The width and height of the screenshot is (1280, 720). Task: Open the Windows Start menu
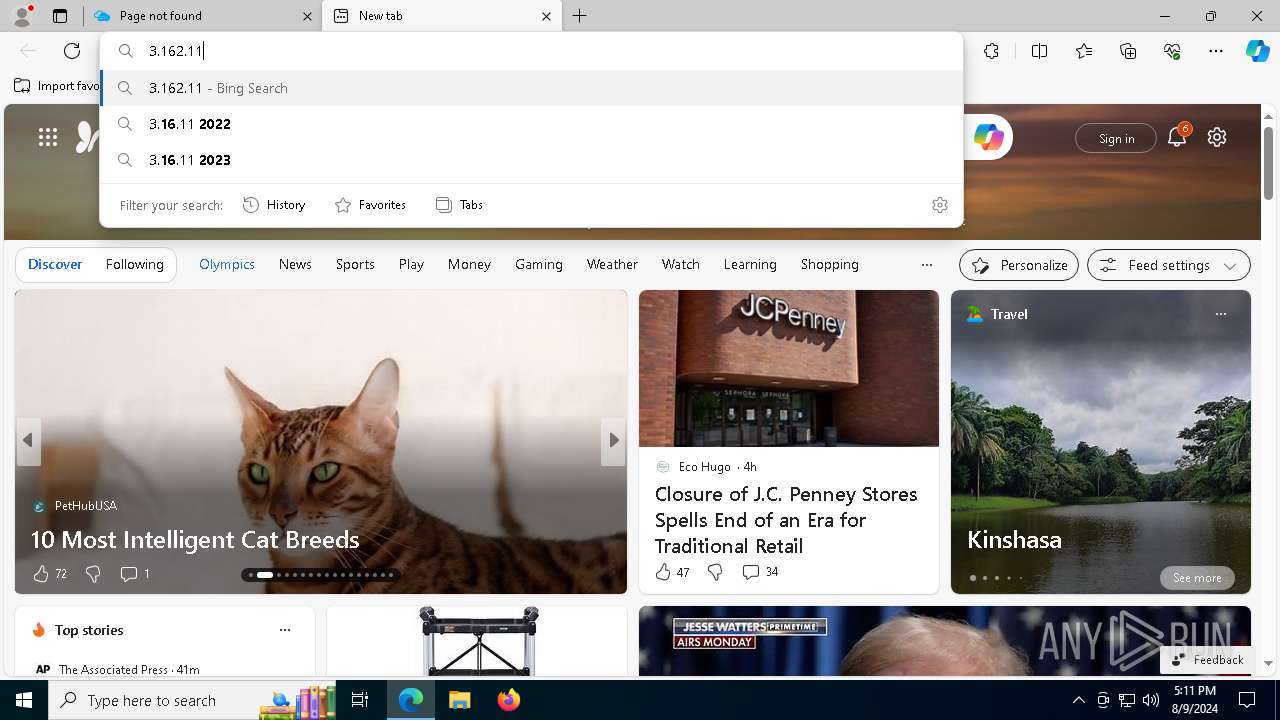click(24, 700)
